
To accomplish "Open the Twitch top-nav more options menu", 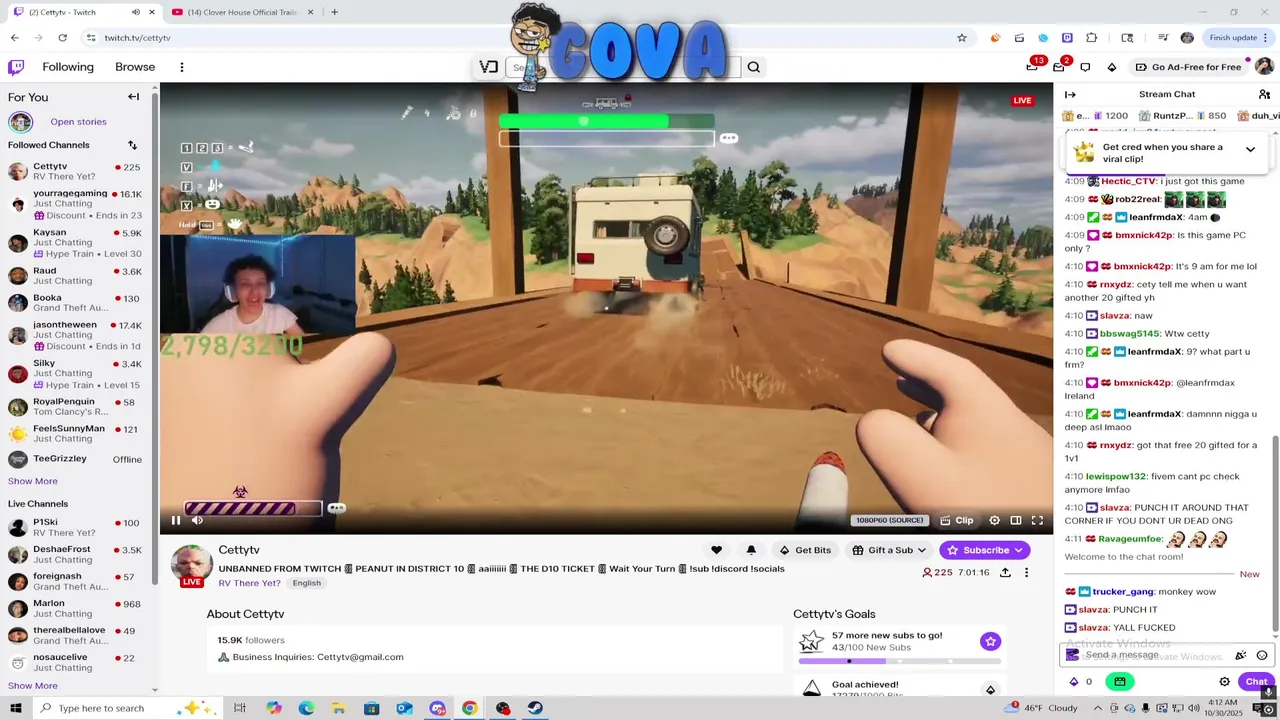I will tap(181, 67).
